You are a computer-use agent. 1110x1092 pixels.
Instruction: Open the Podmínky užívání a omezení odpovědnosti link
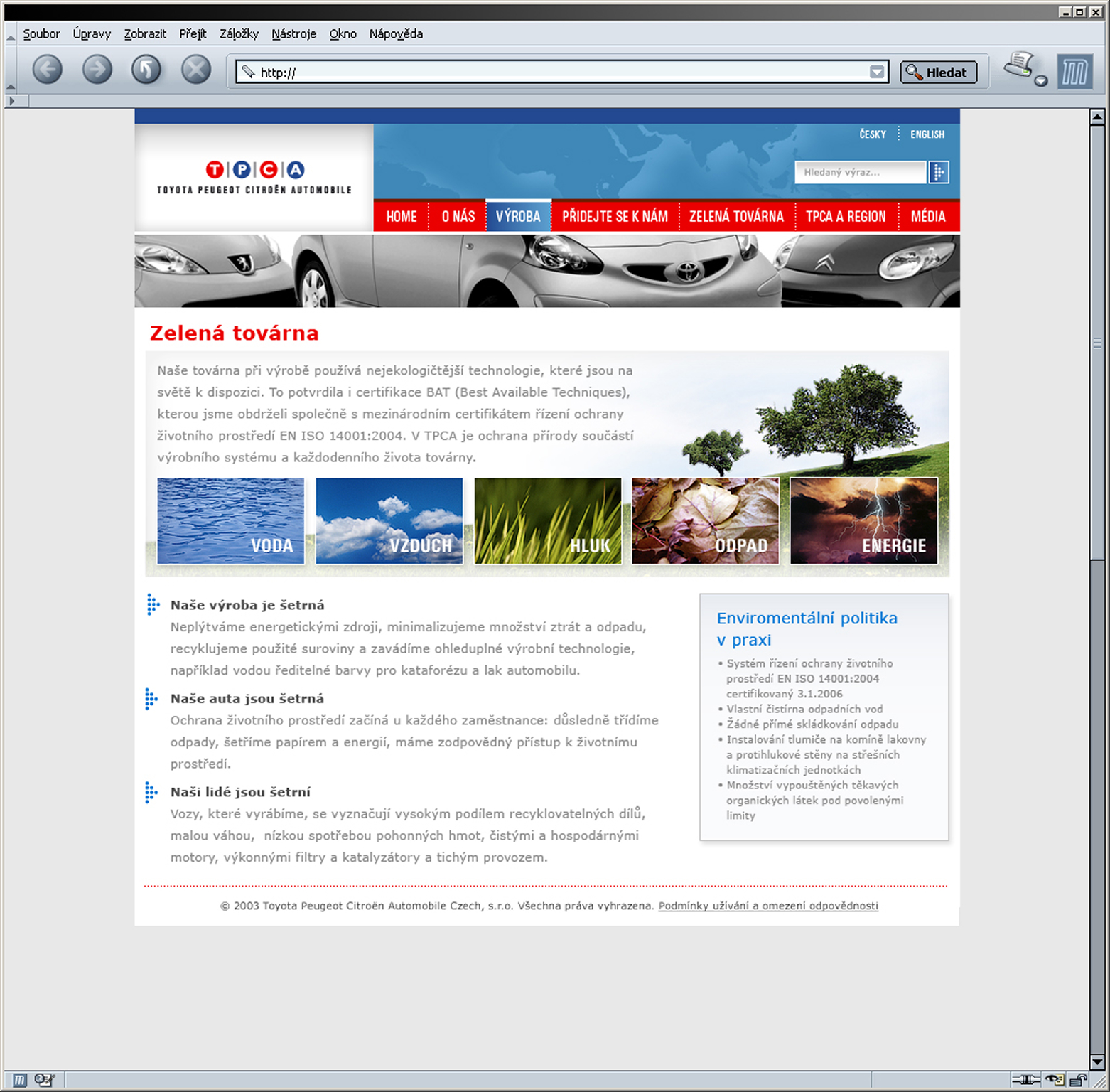click(768, 906)
